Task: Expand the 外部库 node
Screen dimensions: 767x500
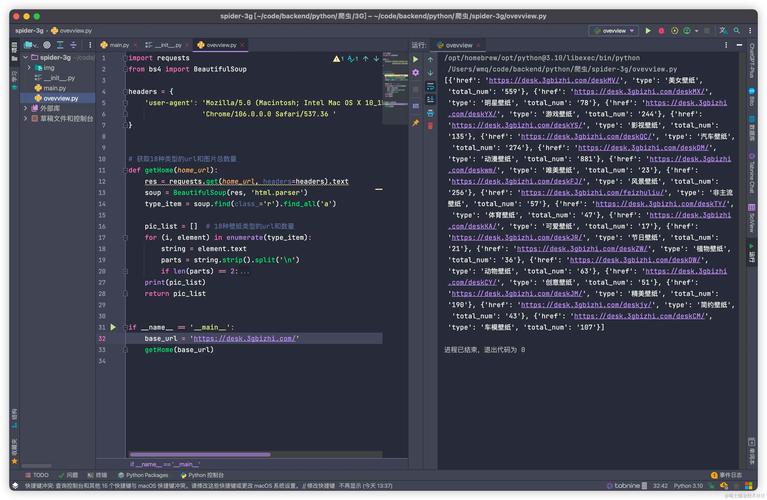Action: [x=25, y=108]
